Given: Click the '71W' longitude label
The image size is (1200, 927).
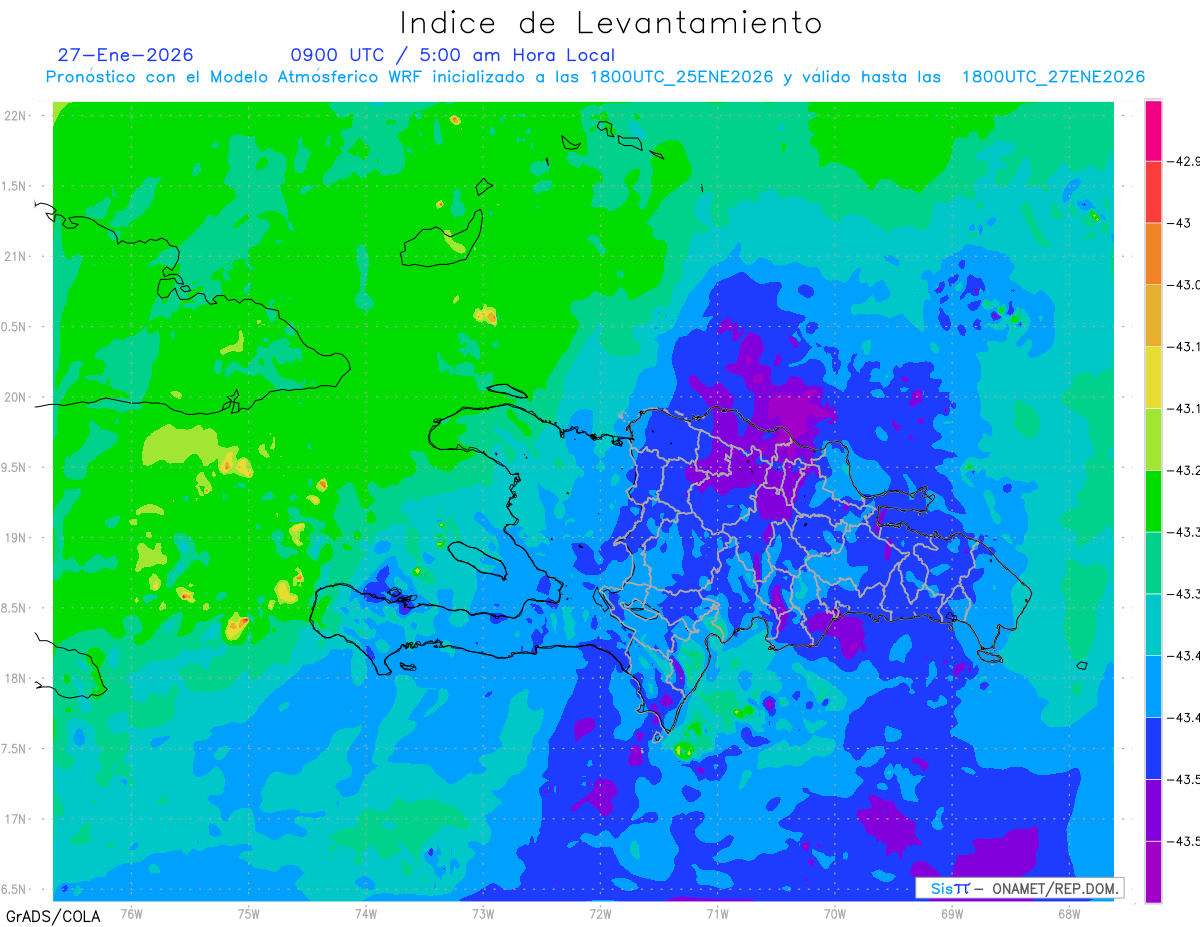Looking at the screenshot, I should [x=717, y=912].
